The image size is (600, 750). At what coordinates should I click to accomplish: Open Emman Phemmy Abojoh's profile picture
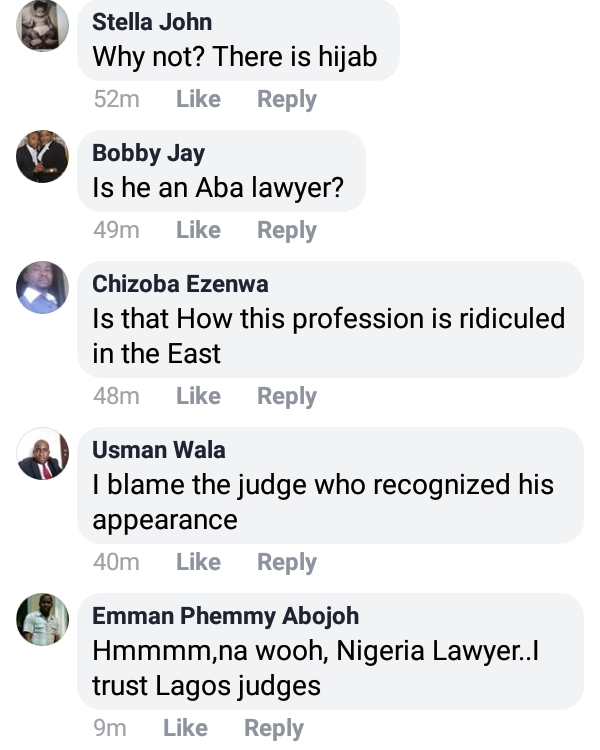click(43, 620)
